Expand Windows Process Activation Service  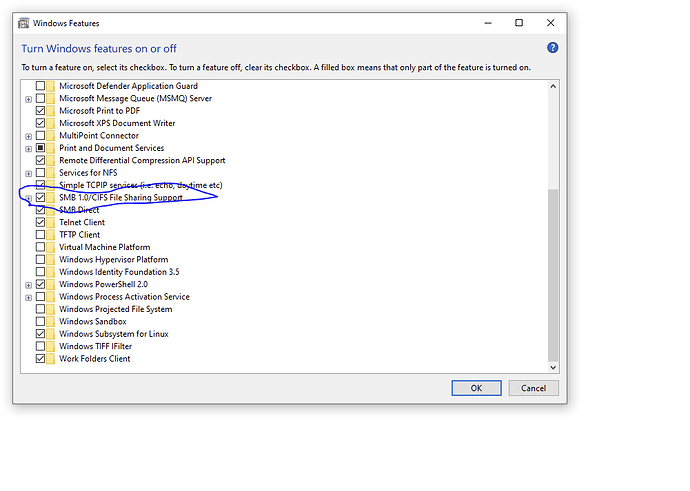(28, 297)
